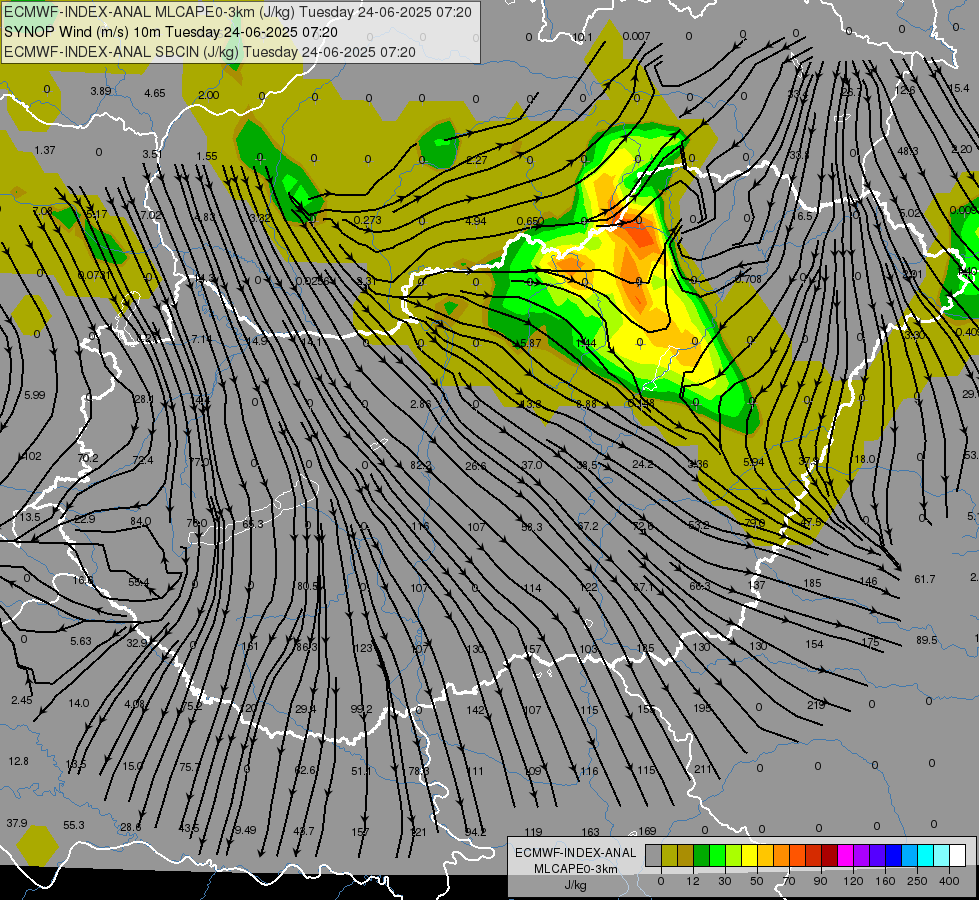Click the map value 154
This screenshot has width=979, height=900.
[814, 644]
